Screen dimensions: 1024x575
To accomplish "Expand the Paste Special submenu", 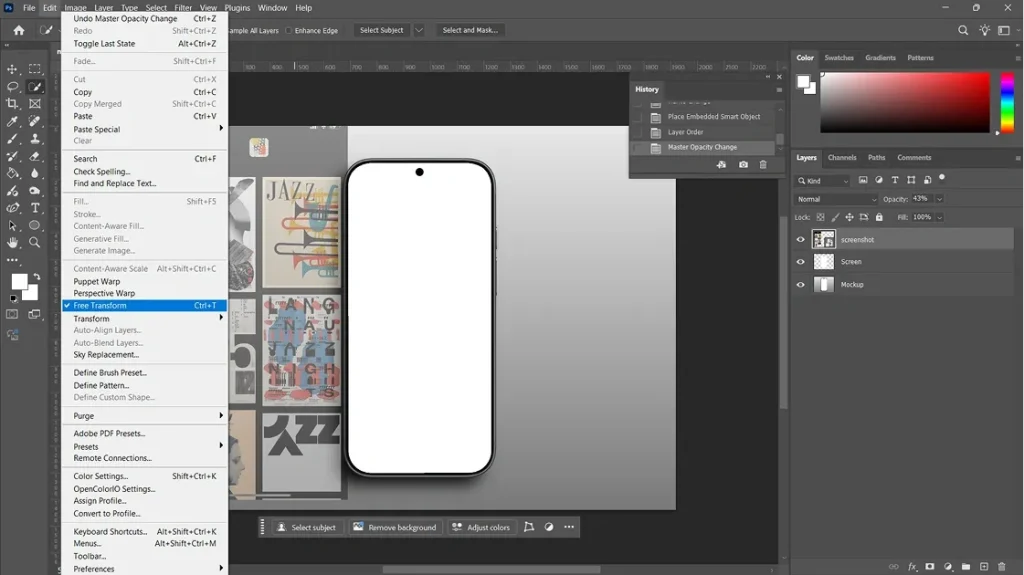I will tap(144, 129).
